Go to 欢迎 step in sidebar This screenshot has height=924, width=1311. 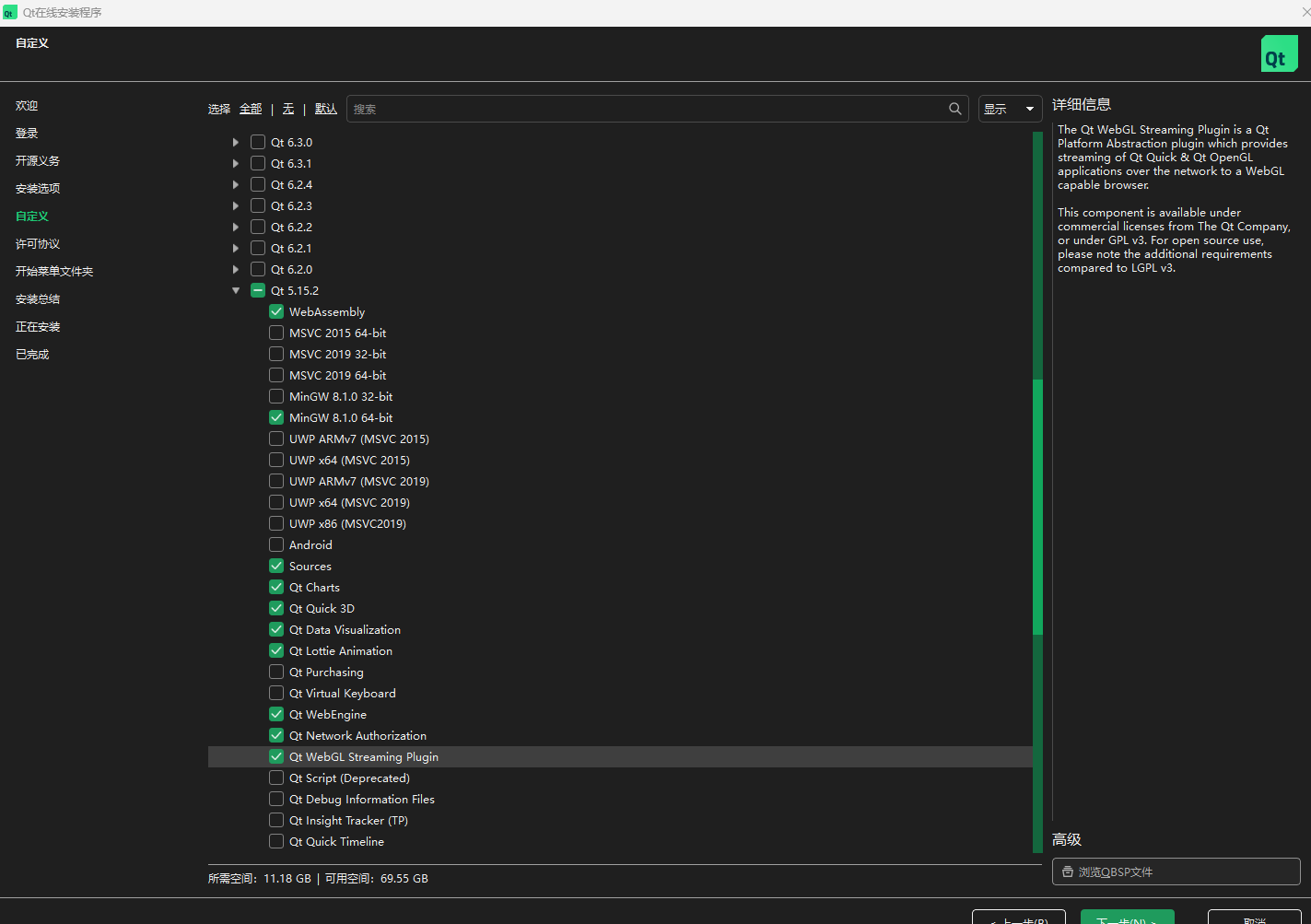[27, 106]
